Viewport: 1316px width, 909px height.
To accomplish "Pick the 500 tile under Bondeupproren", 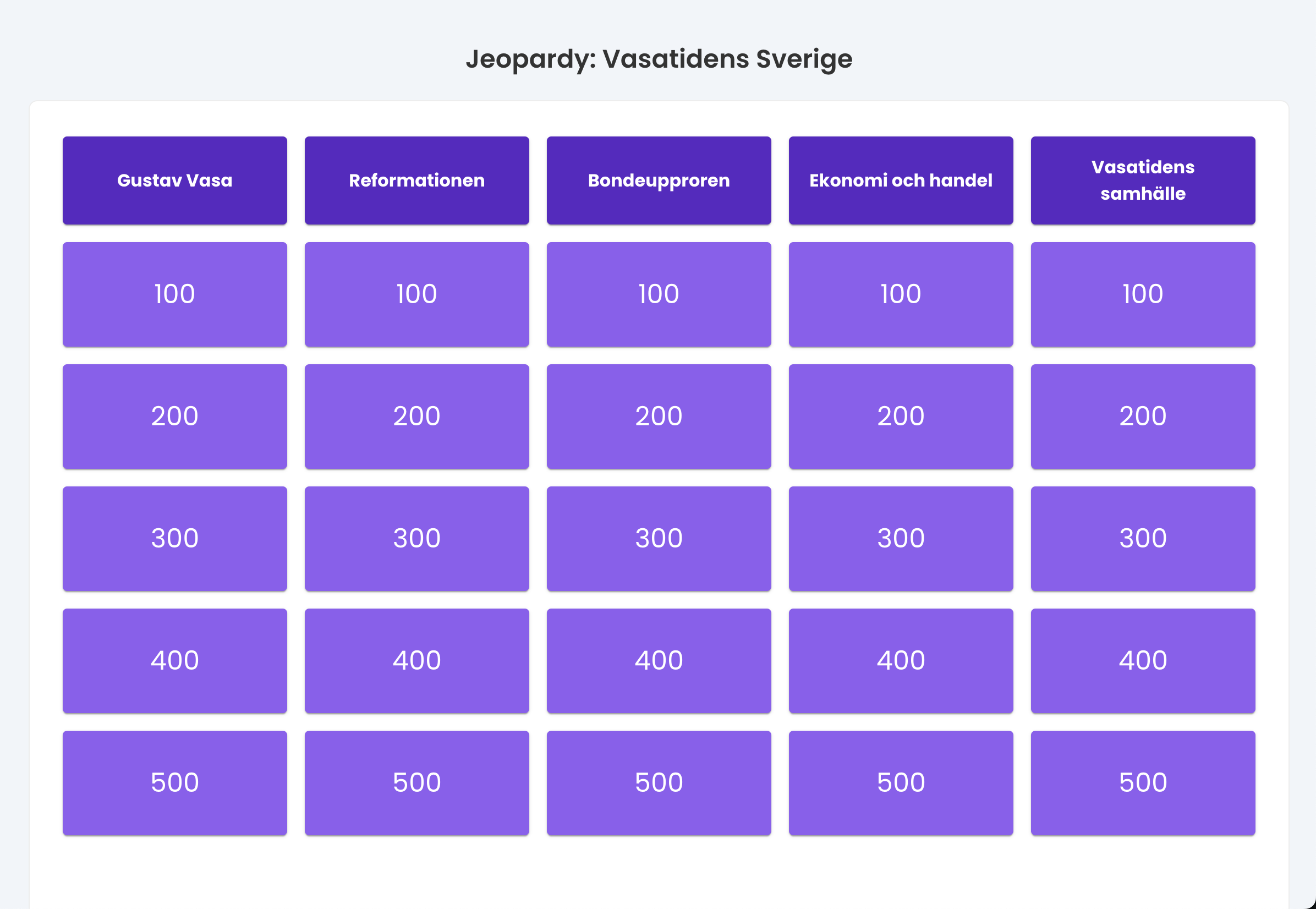I will pyautogui.click(x=659, y=782).
